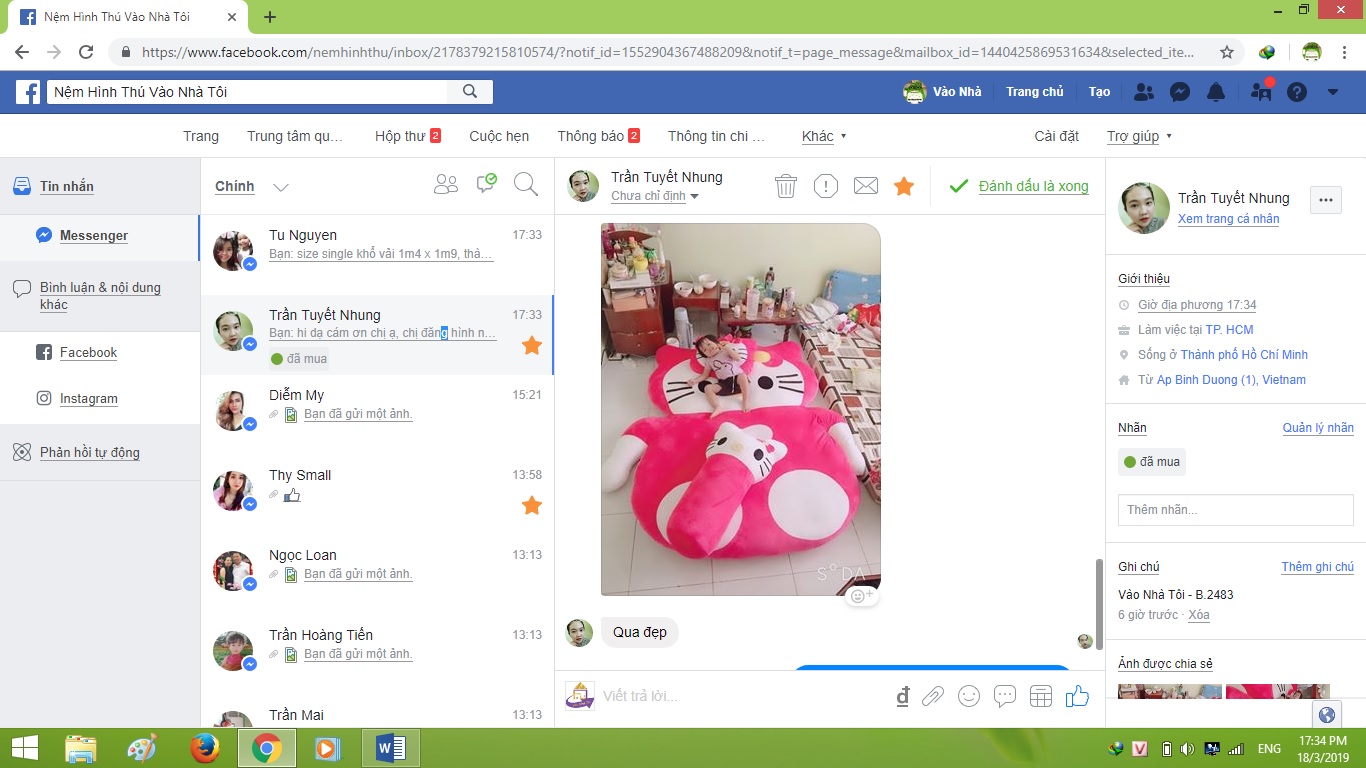Go to Trang chủ in top bar

pyautogui.click(x=1035, y=92)
